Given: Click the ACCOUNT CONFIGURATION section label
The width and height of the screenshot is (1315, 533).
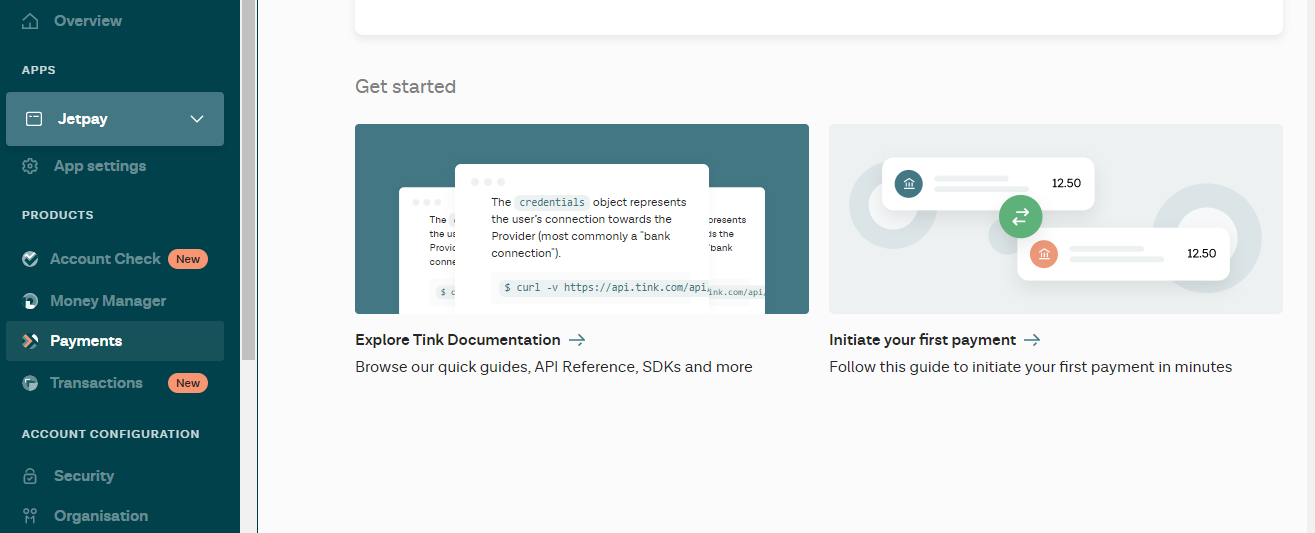Looking at the screenshot, I should (111, 434).
